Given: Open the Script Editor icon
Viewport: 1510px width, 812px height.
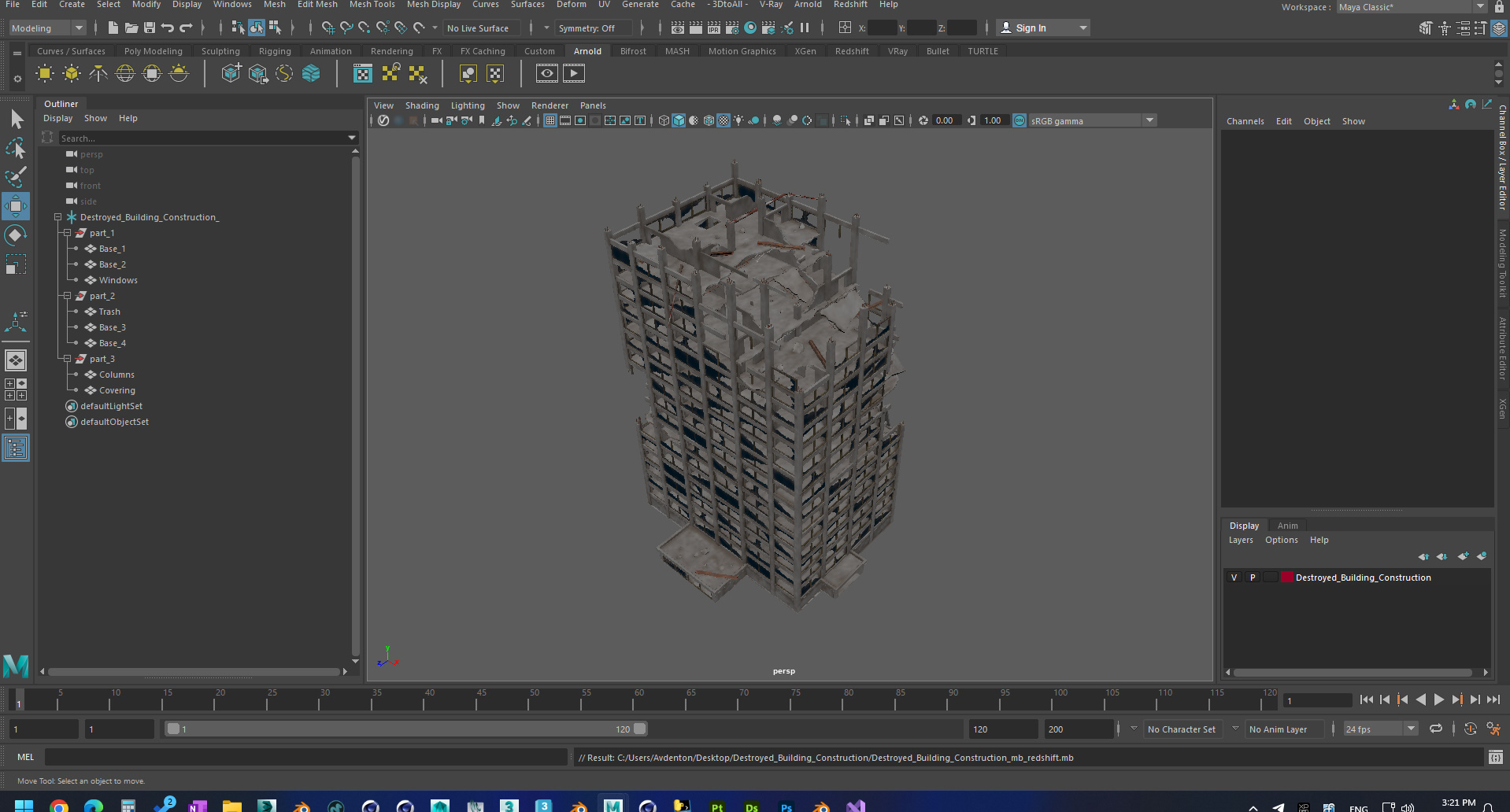Looking at the screenshot, I should coord(1496,758).
